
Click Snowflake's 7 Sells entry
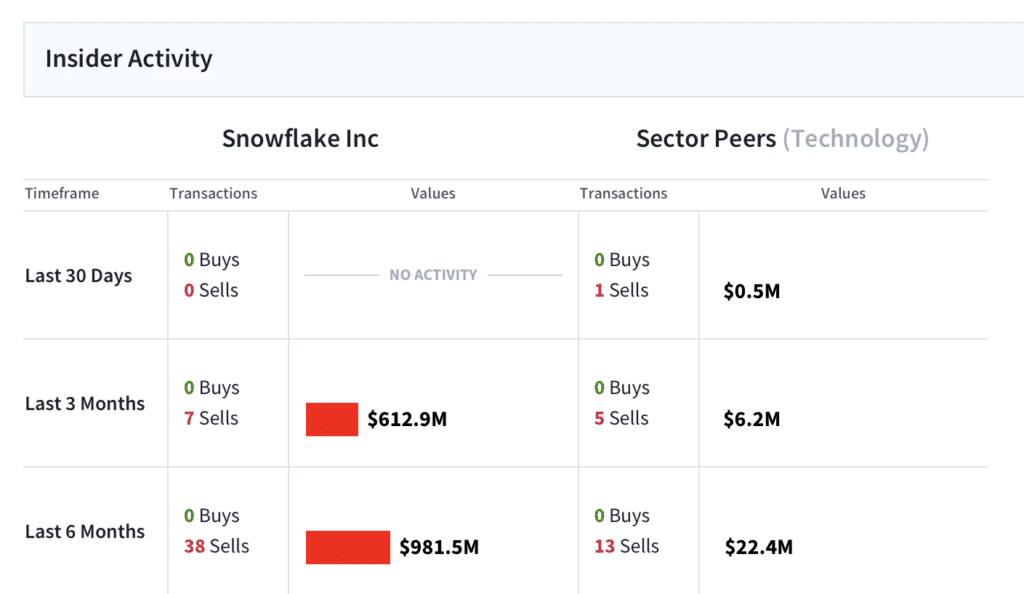point(211,418)
